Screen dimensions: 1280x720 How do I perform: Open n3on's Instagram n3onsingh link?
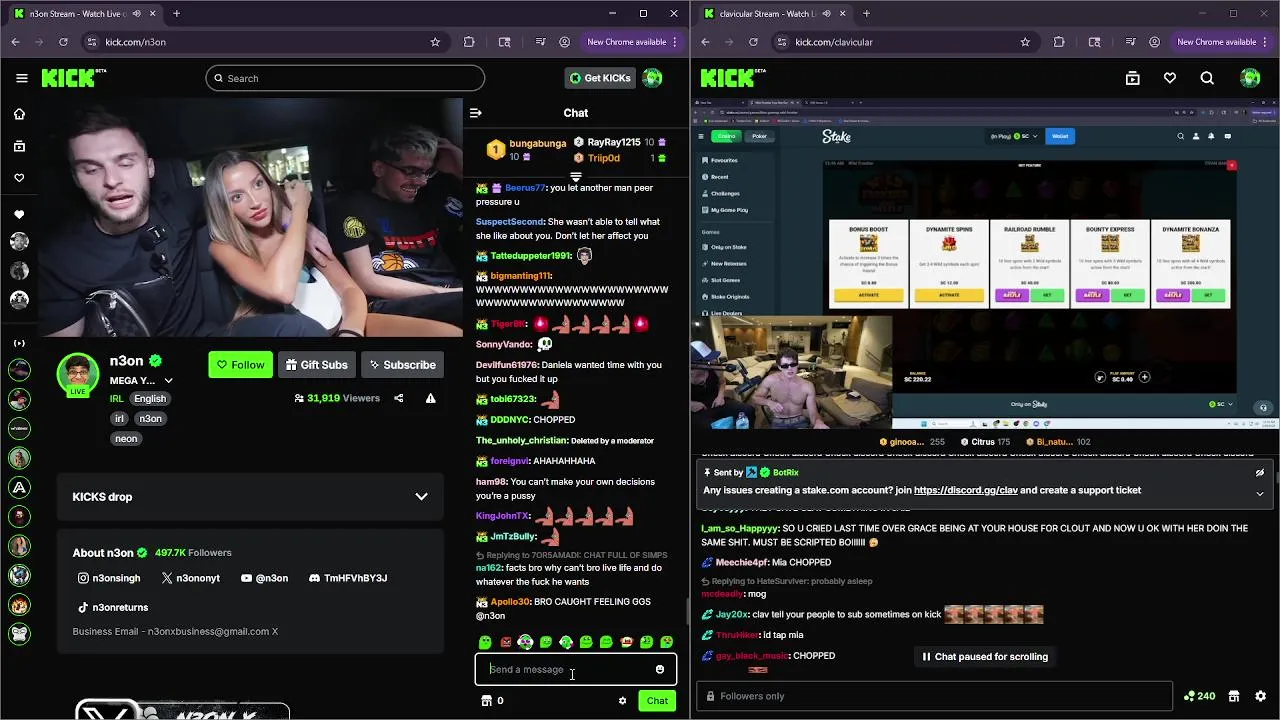click(109, 578)
